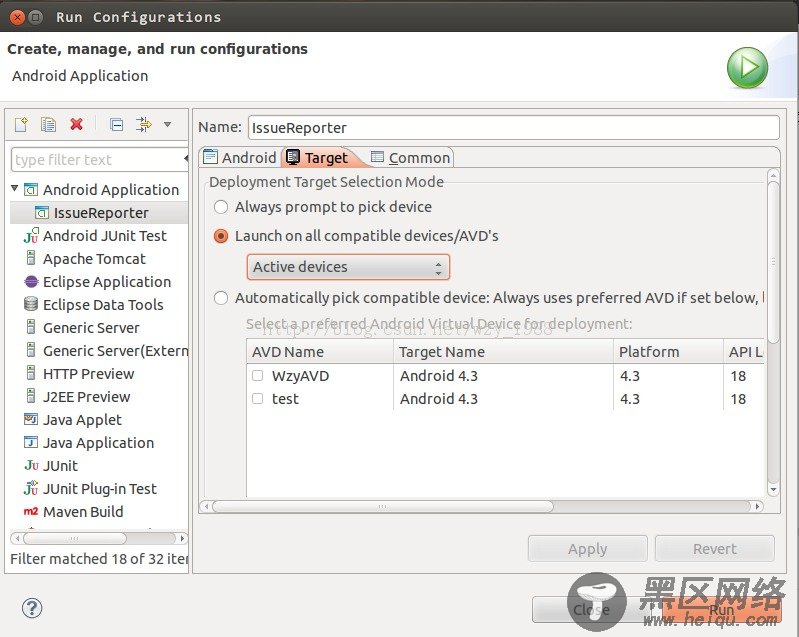Click the Java Applet icon
Viewport: 799px width, 637px height.
tap(31, 419)
